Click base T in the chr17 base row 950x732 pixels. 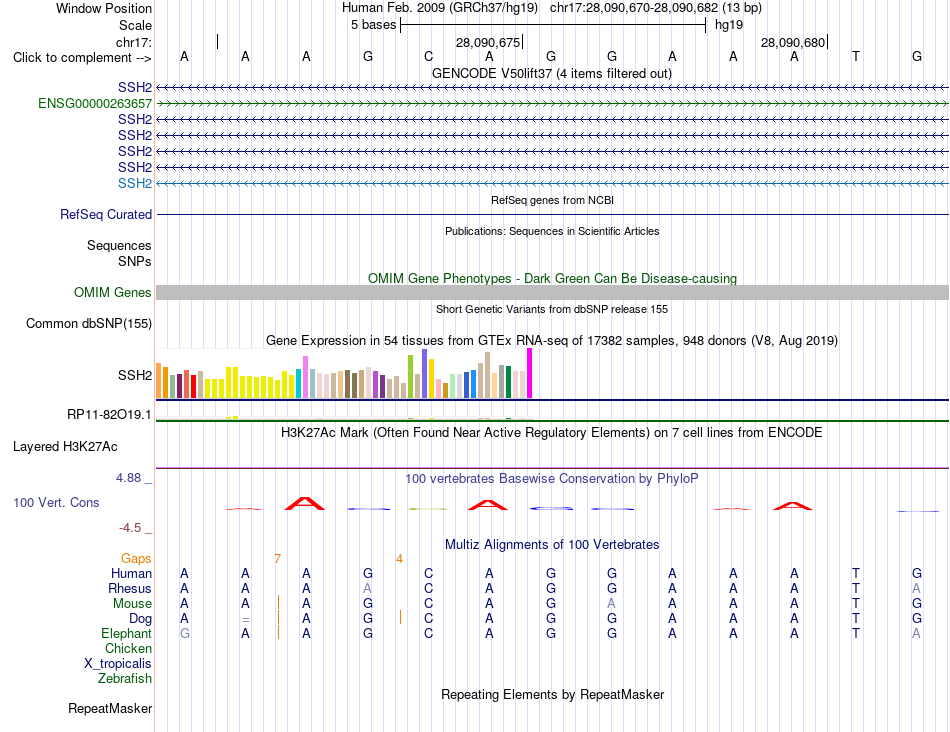[855, 56]
